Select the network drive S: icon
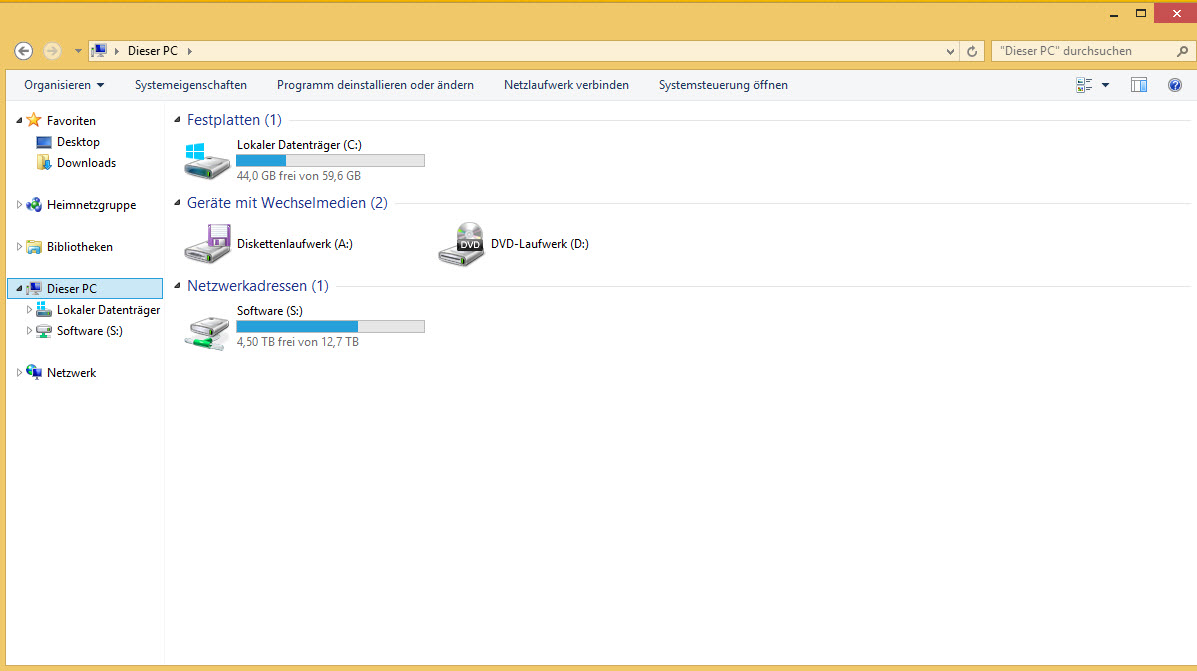This screenshot has width=1197, height=671. [207, 332]
